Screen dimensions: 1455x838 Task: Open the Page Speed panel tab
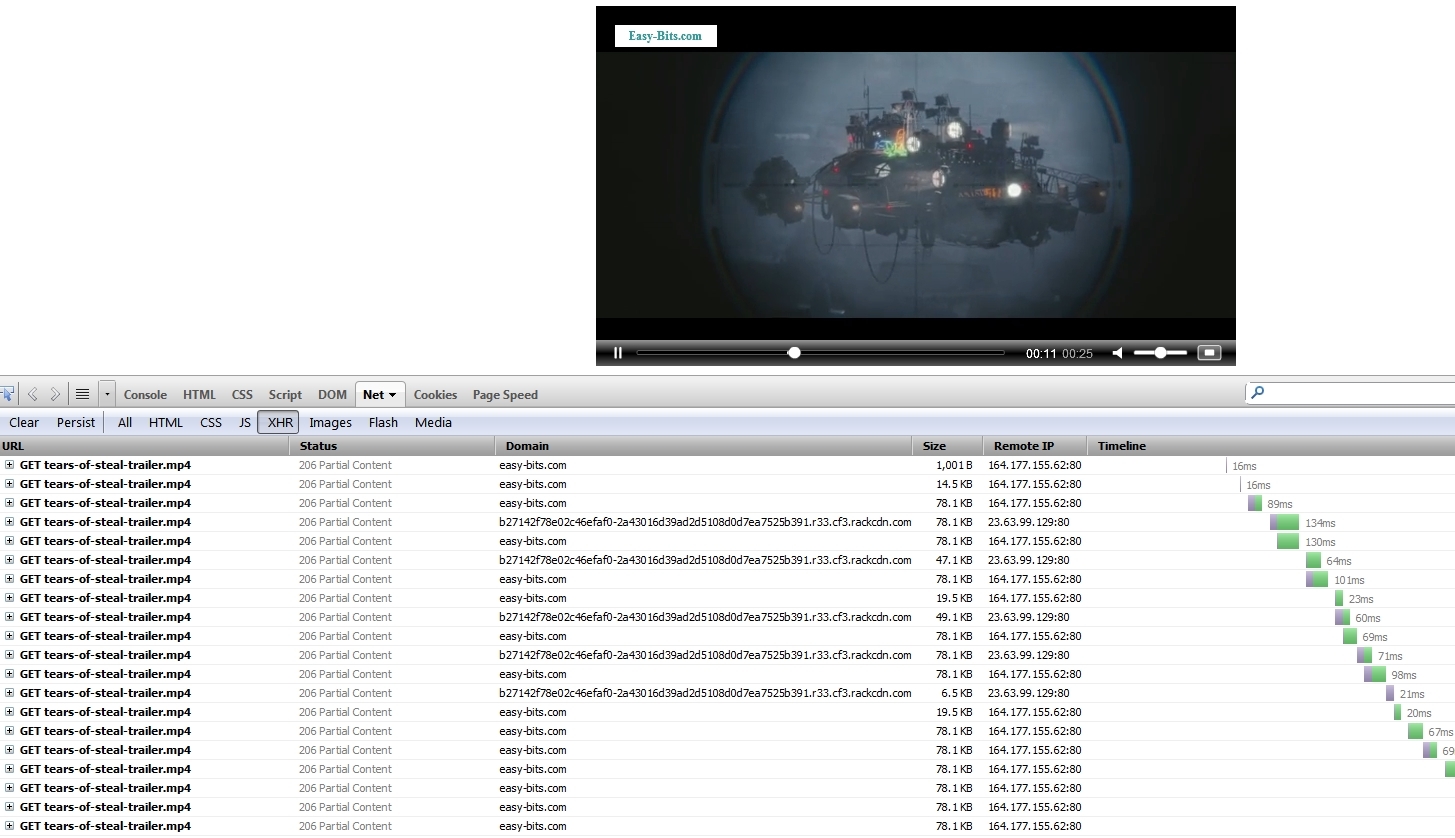tap(505, 395)
